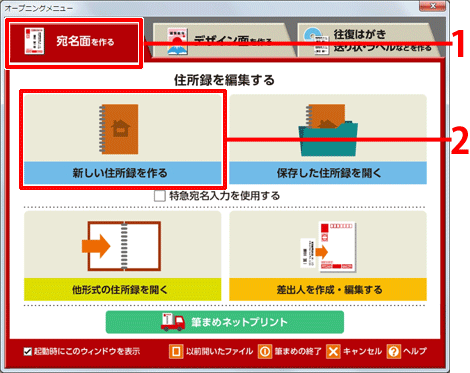The image size is (470, 373).
Task: Click the ヘルプ question mark icon
Action: pos(394,351)
